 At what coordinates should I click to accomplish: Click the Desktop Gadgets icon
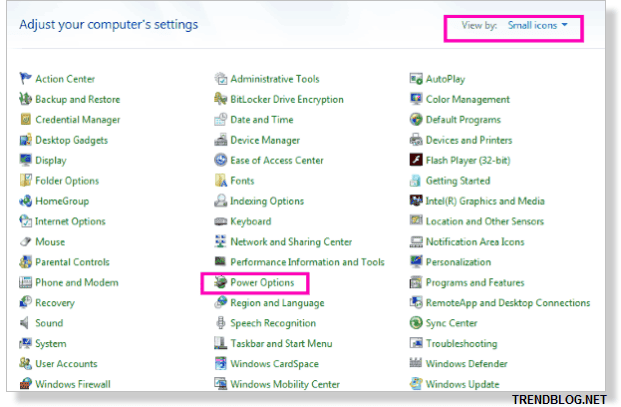(25, 140)
